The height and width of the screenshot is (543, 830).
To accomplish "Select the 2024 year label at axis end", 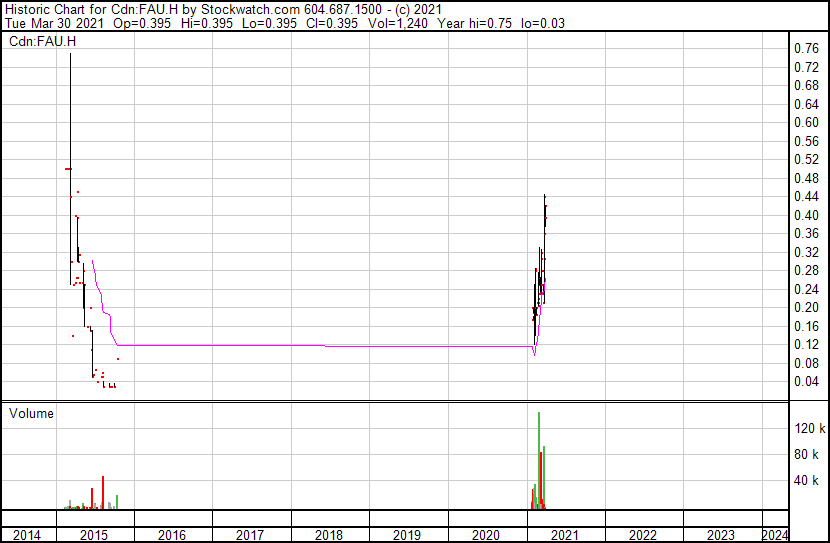I will click(774, 535).
